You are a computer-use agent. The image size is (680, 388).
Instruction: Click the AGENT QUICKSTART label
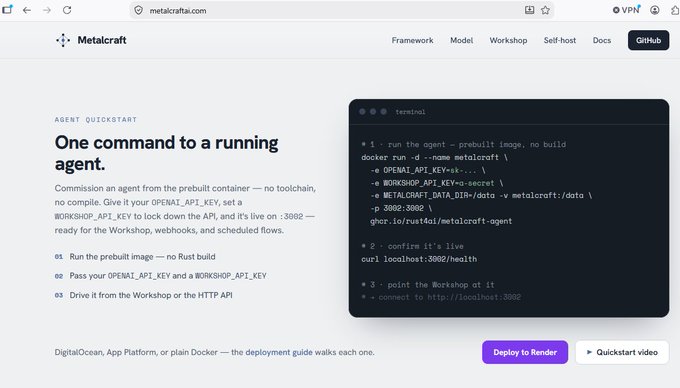point(96,120)
